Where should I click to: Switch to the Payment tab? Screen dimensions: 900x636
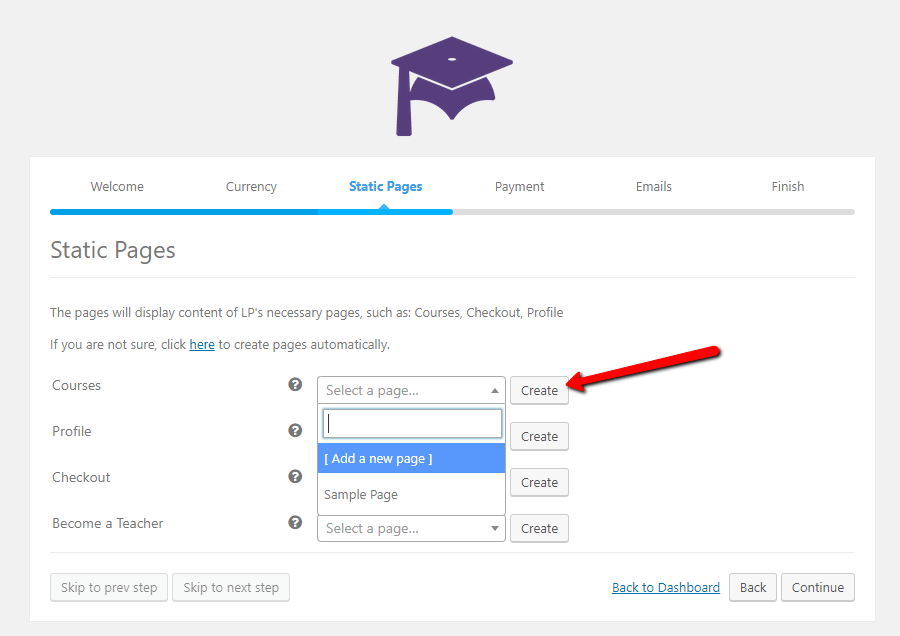coord(519,186)
